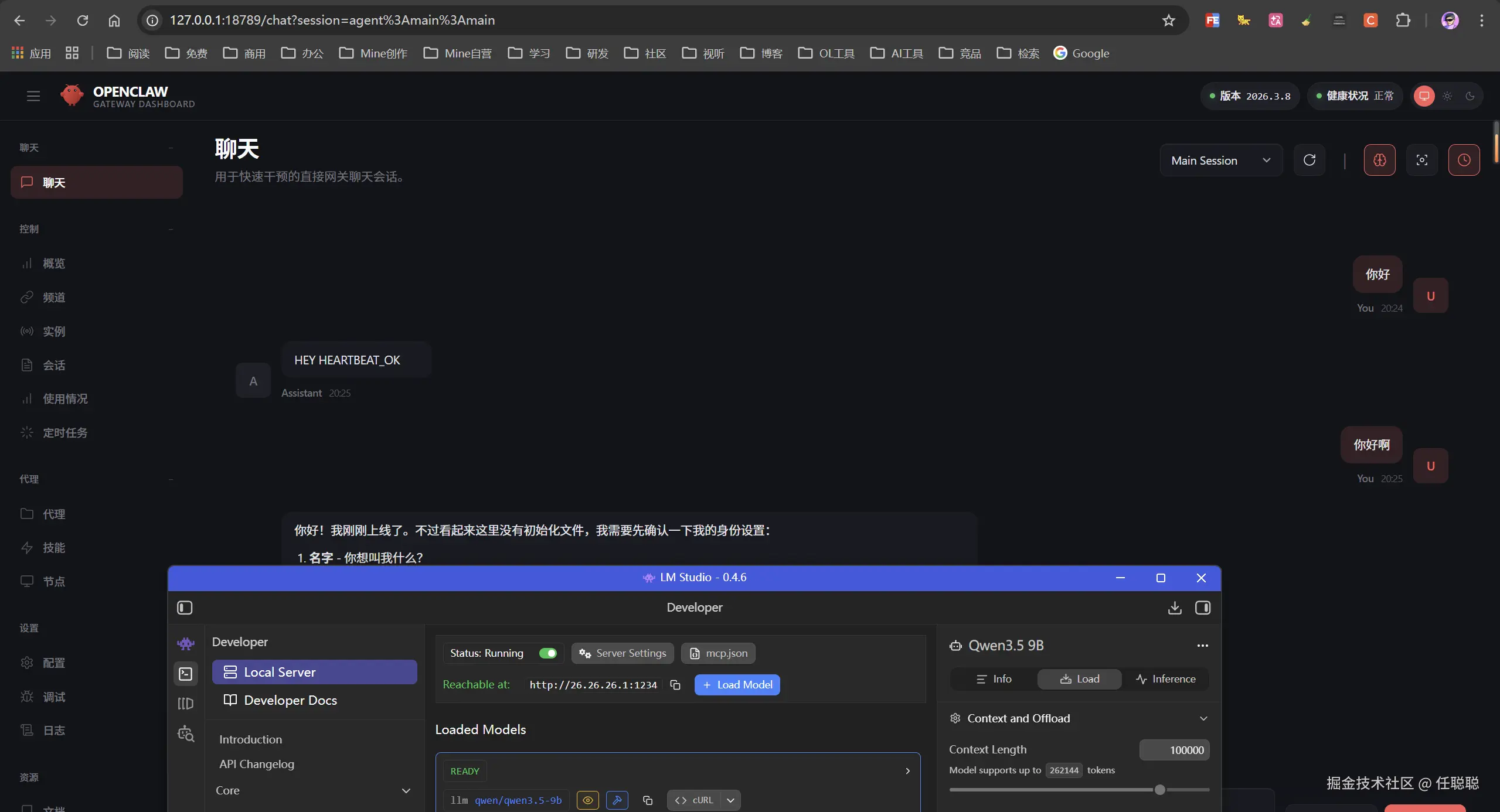Click the focus mode icon
The image size is (1500, 812).
[x=1421, y=160]
